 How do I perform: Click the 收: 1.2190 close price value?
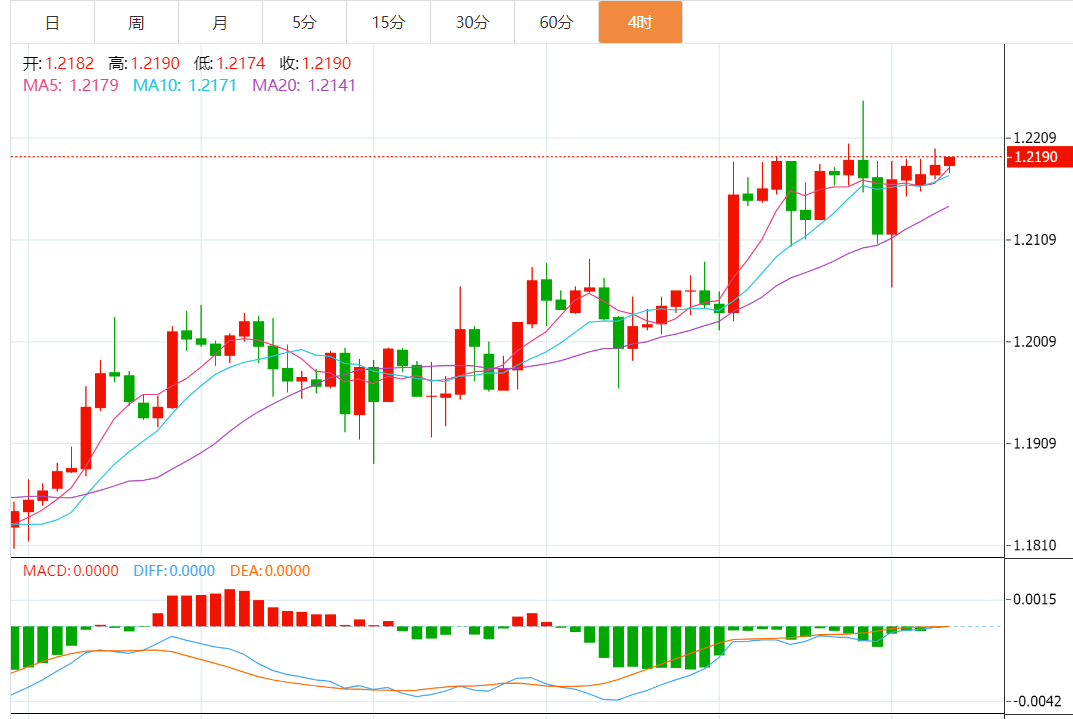point(315,64)
